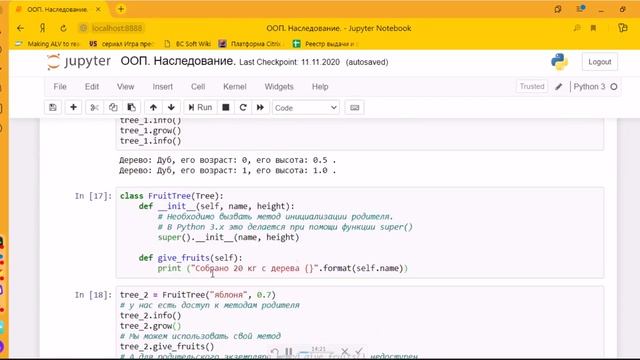The image size is (640, 360).
Task: Run the current cell
Action: pos(200,107)
